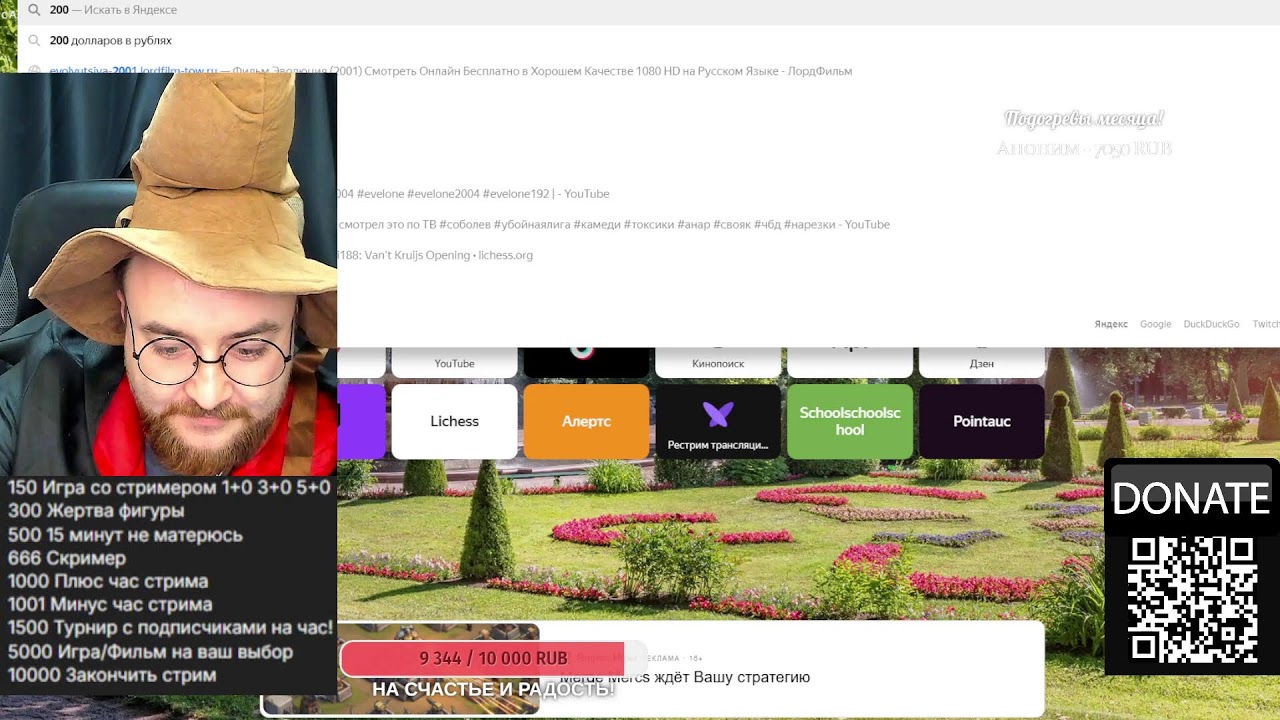Choose "200 долларов в рублях" suggestion
The height and width of the screenshot is (720, 1280).
[x=648, y=41]
